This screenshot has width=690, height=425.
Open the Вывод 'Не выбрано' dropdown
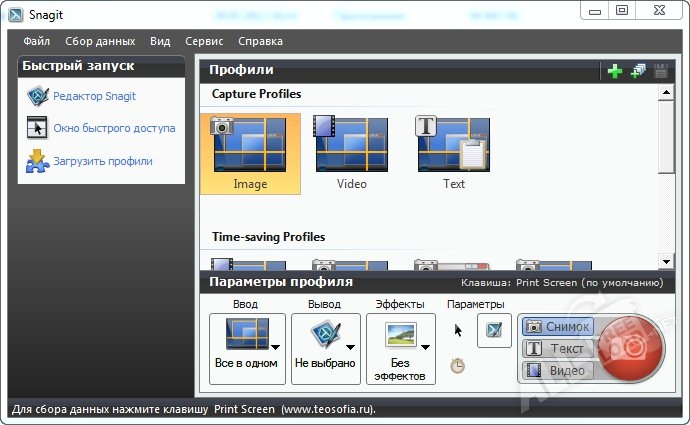click(325, 349)
